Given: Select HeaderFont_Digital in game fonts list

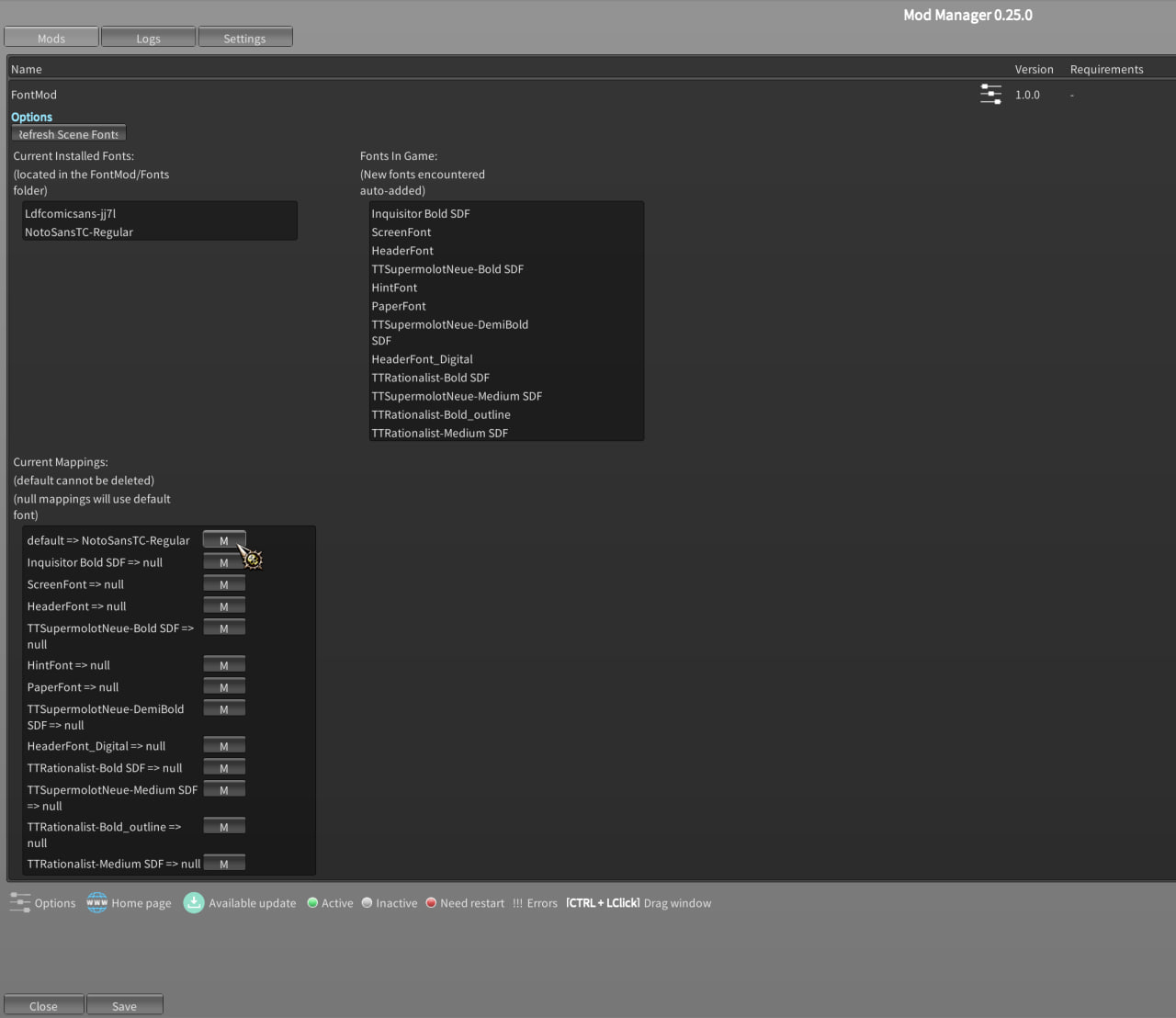Looking at the screenshot, I should (423, 359).
